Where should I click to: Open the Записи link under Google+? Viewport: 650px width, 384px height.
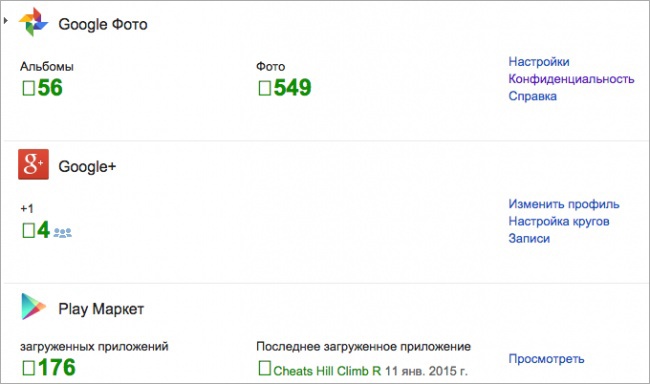pyautogui.click(x=529, y=239)
